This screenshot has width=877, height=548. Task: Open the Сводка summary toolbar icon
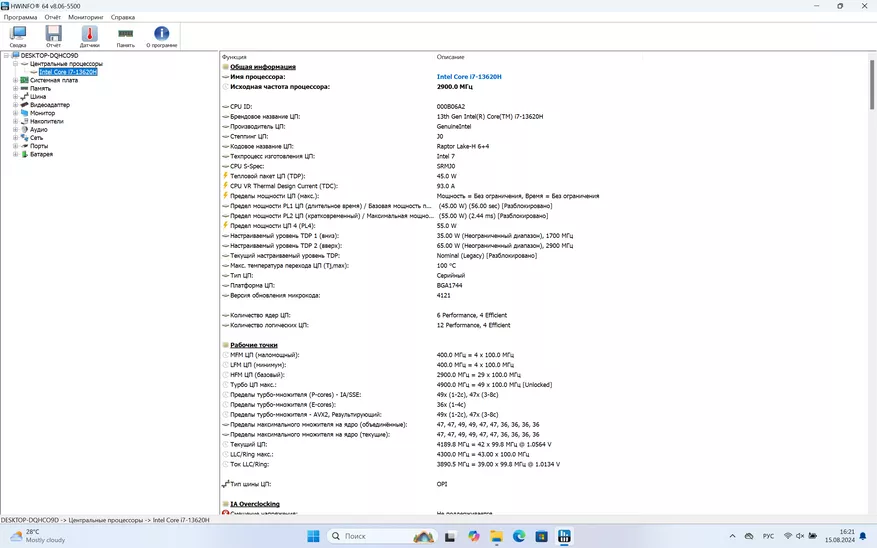18,36
